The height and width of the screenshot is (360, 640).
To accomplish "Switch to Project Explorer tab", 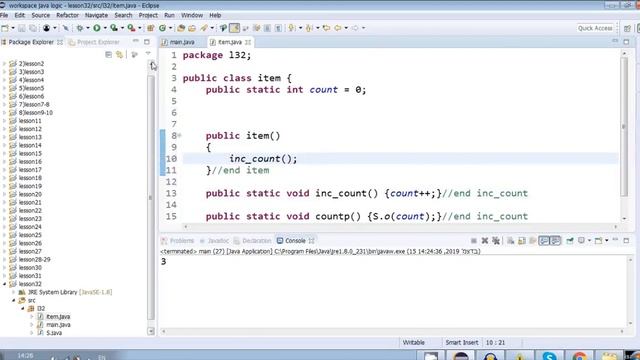I will 94,42.
